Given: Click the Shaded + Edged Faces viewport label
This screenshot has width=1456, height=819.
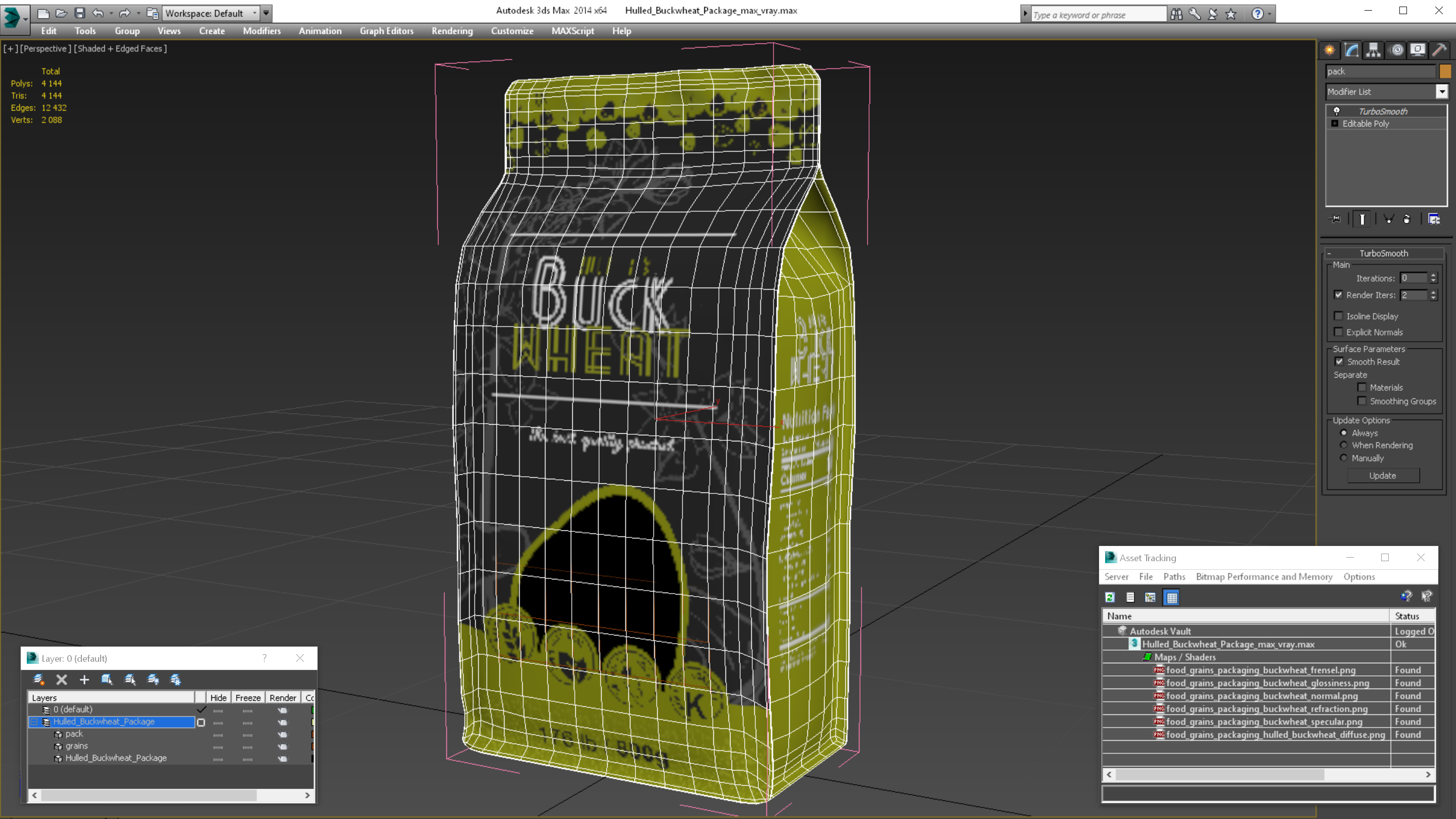Looking at the screenshot, I should [x=120, y=49].
